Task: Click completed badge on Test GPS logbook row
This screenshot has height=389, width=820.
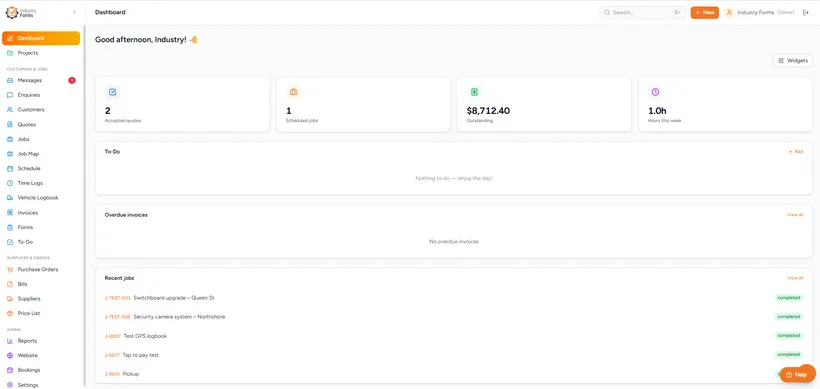Action: pyautogui.click(x=789, y=336)
